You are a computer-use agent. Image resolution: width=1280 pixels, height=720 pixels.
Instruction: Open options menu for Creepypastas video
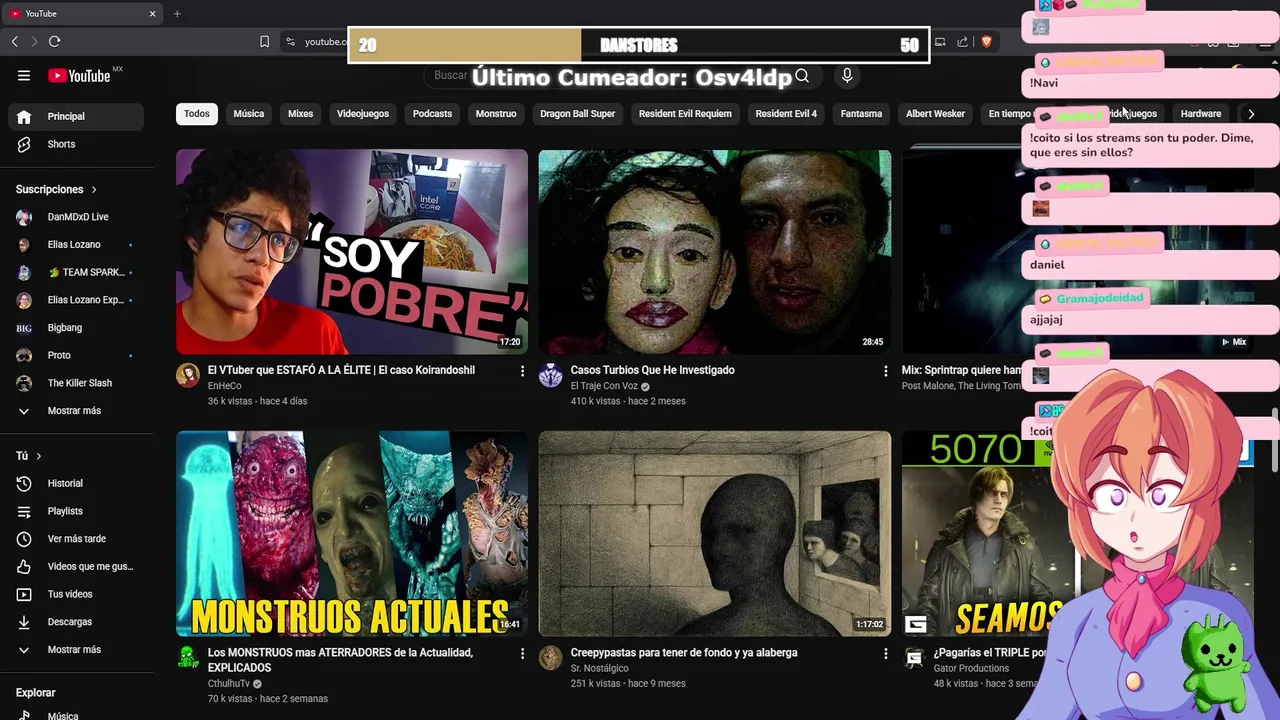885,653
